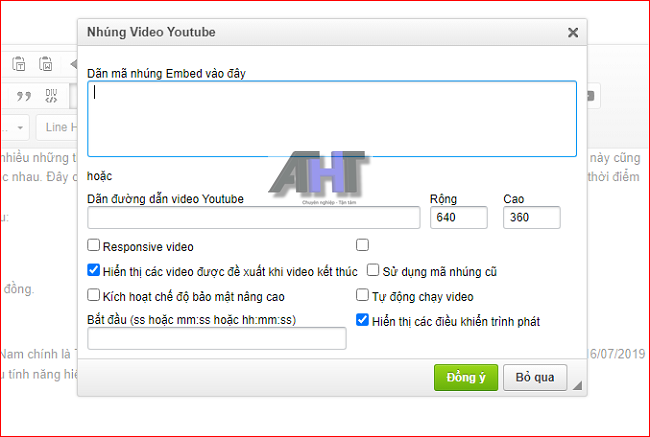Open the truncated dropdown left of Line Height
Screen dimensions: 650x437
coord(15,127)
